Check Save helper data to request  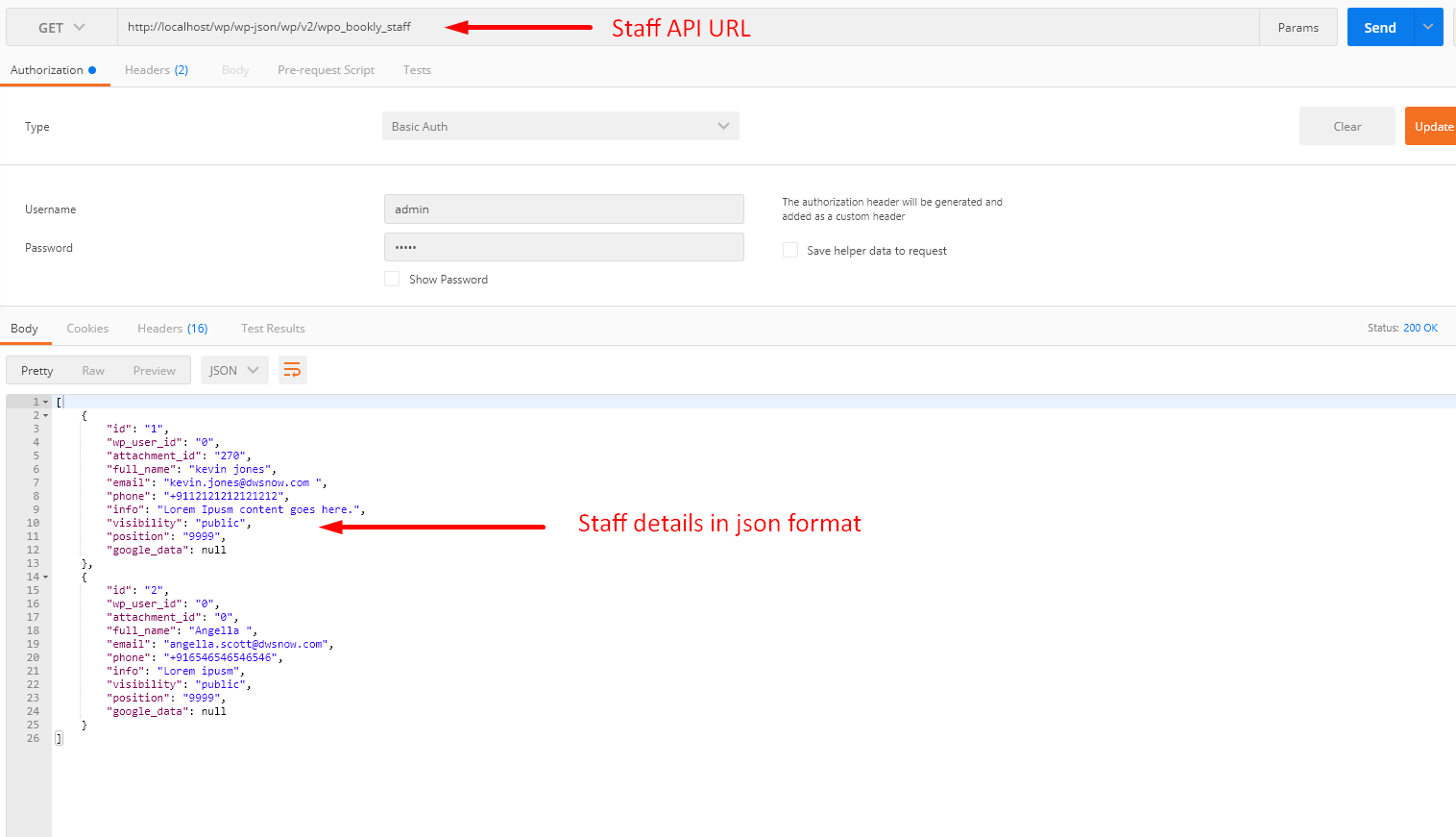coord(790,250)
